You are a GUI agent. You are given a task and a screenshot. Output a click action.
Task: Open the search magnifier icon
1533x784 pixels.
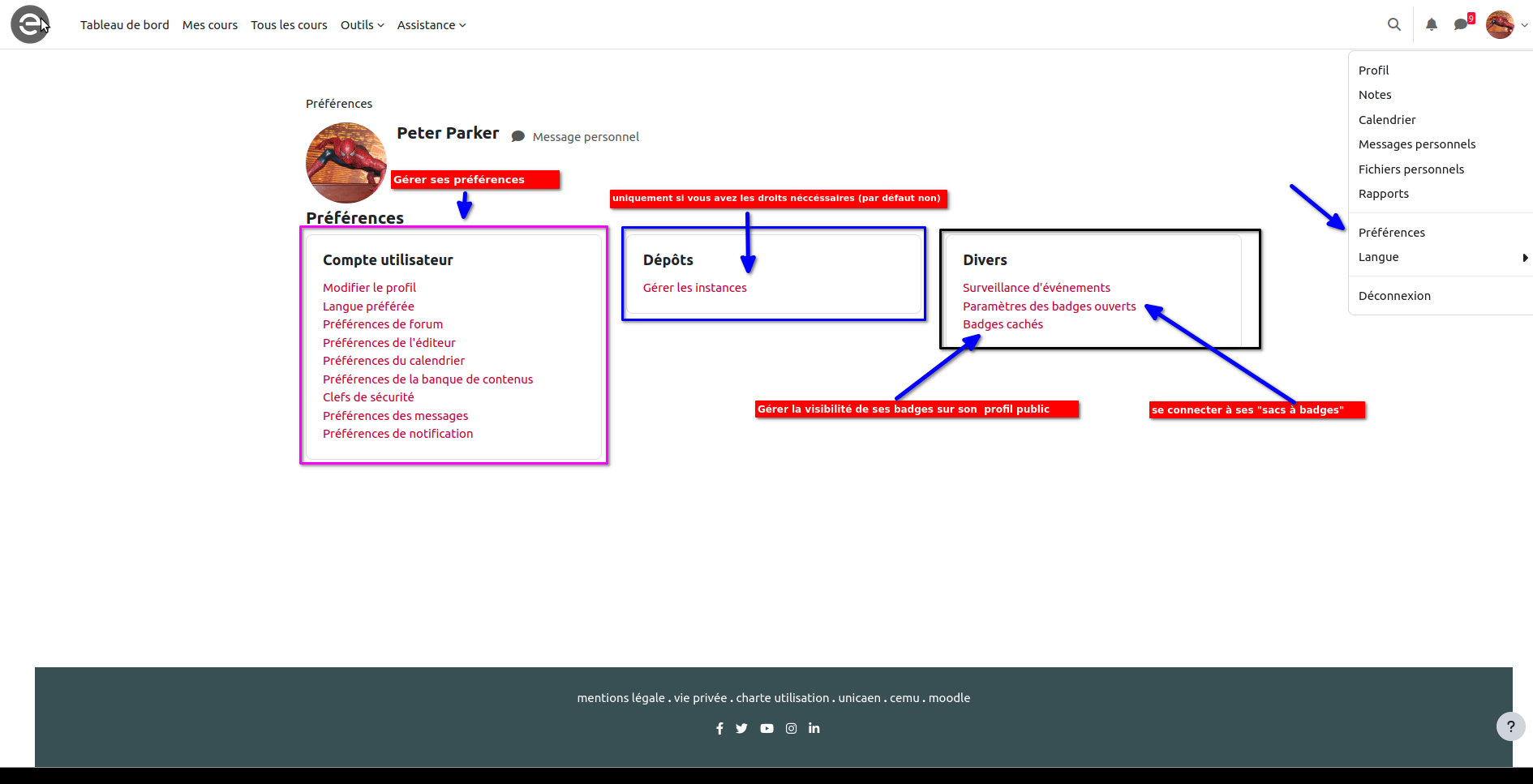(1393, 24)
